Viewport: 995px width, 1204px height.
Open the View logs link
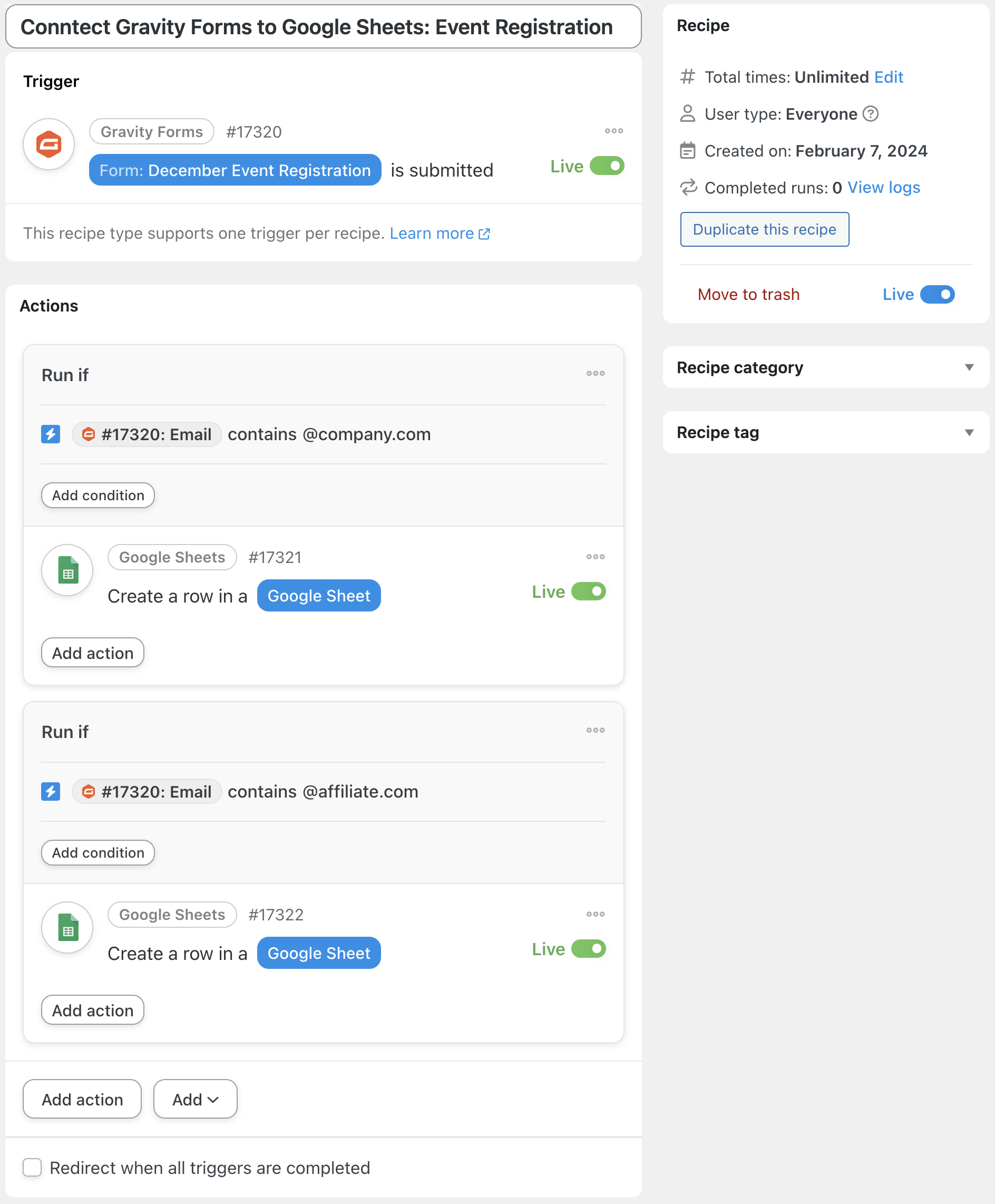(x=883, y=188)
